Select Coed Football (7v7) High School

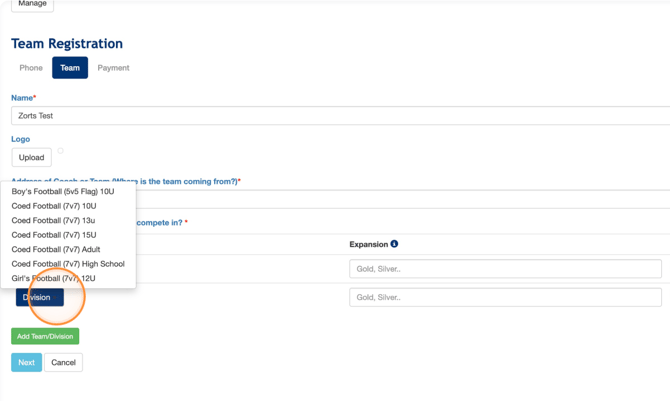coord(68,264)
